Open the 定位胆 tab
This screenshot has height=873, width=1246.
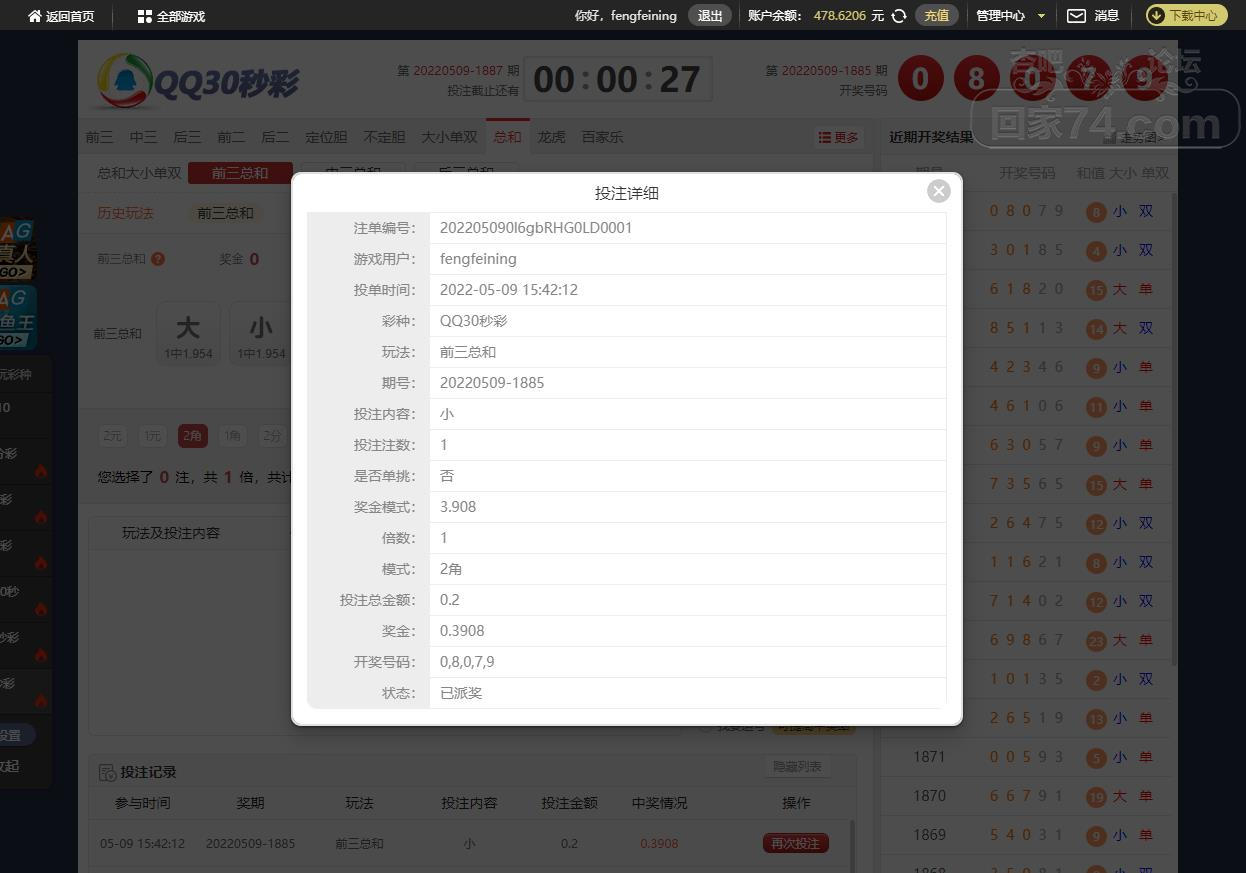coord(326,137)
